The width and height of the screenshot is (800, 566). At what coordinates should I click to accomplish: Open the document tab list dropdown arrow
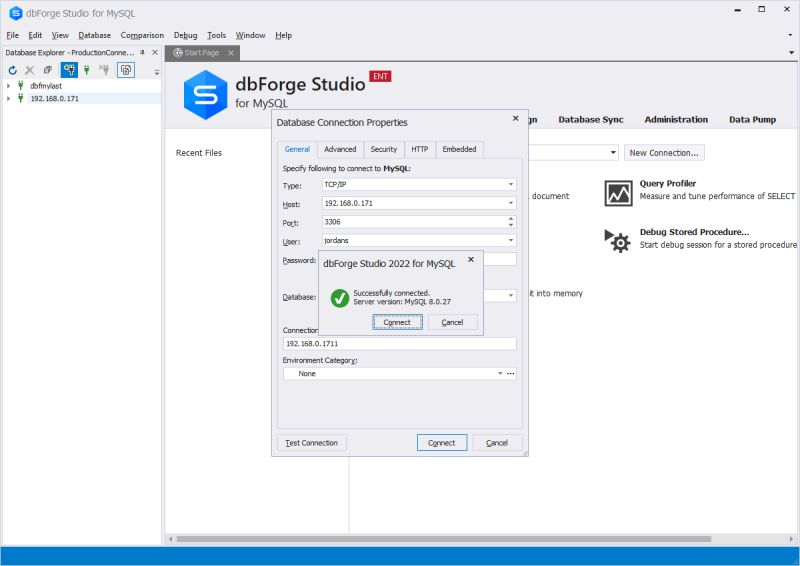coord(791,53)
